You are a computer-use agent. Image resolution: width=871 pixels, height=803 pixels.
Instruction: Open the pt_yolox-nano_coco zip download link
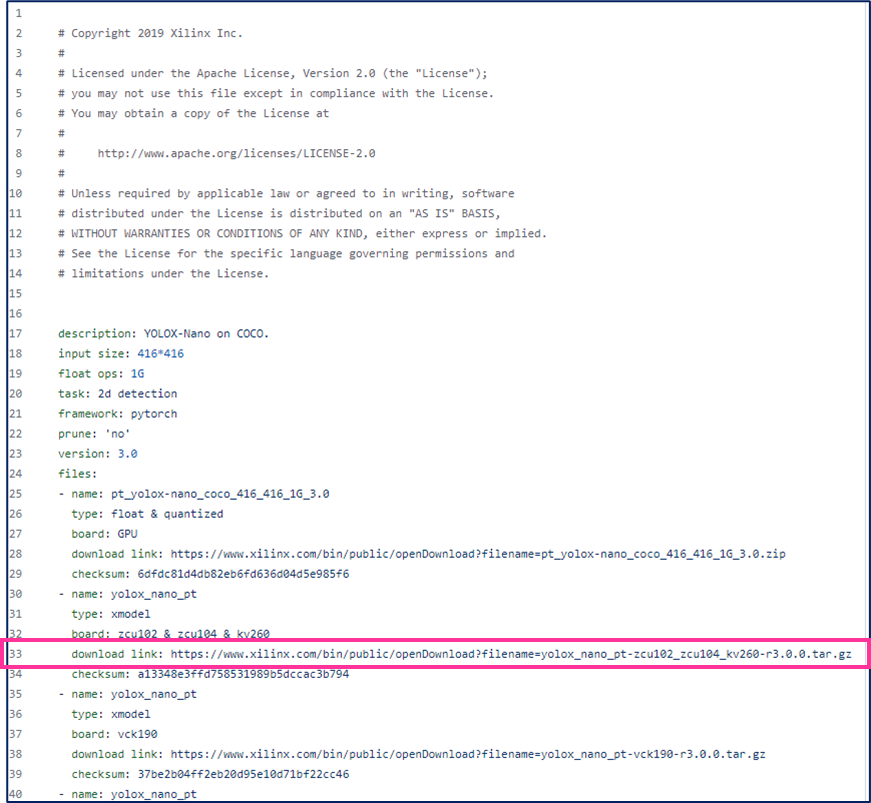(478, 554)
